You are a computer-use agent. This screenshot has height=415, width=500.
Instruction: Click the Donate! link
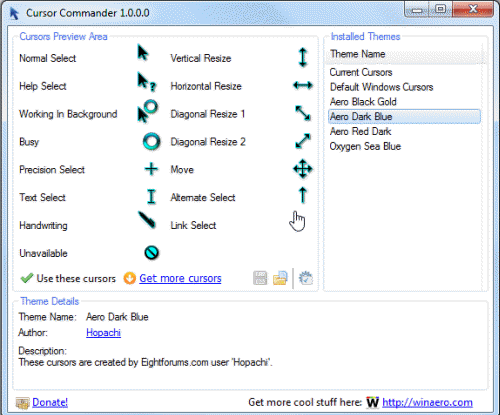[x=50, y=402]
